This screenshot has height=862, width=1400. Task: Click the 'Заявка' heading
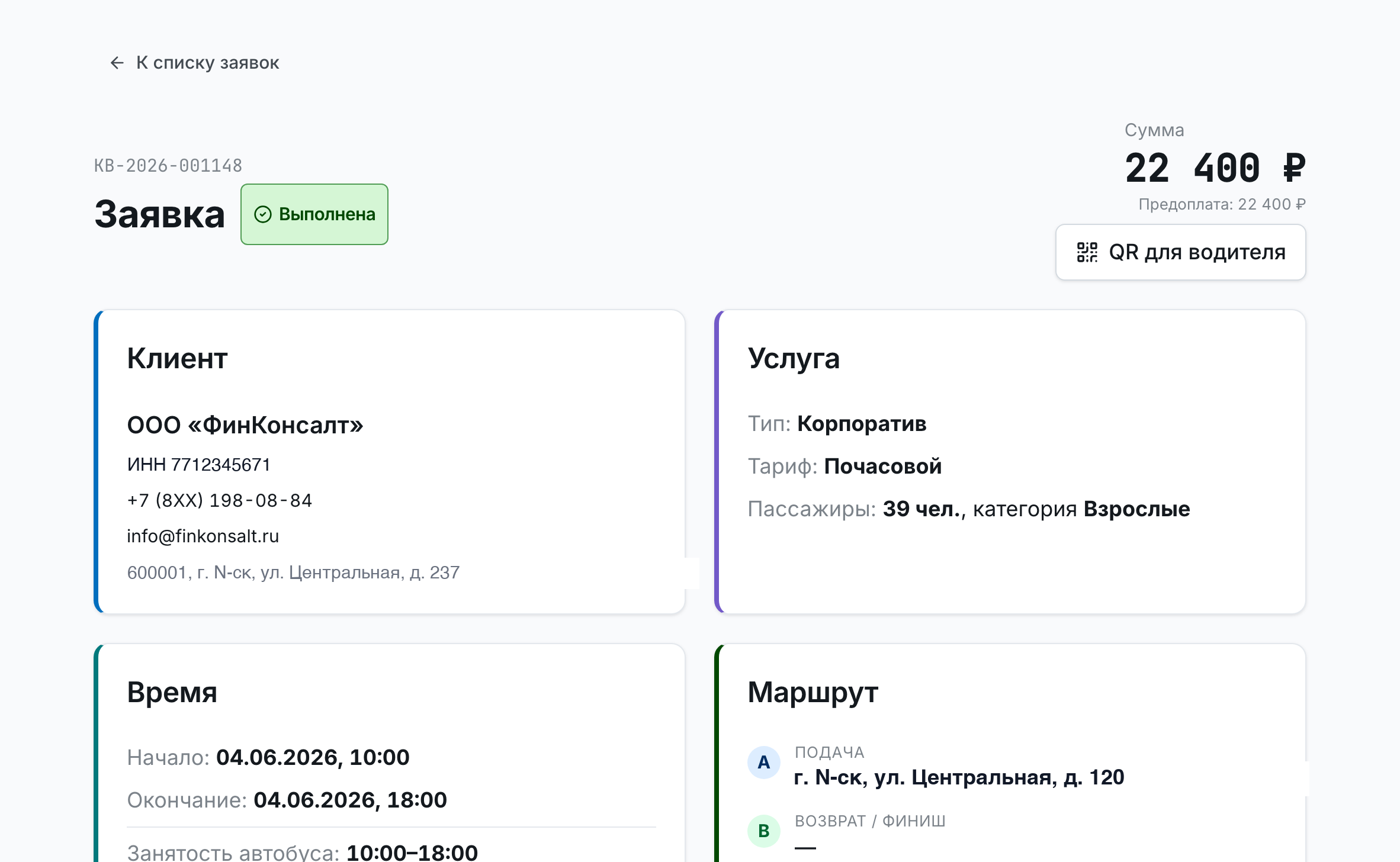click(x=160, y=214)
